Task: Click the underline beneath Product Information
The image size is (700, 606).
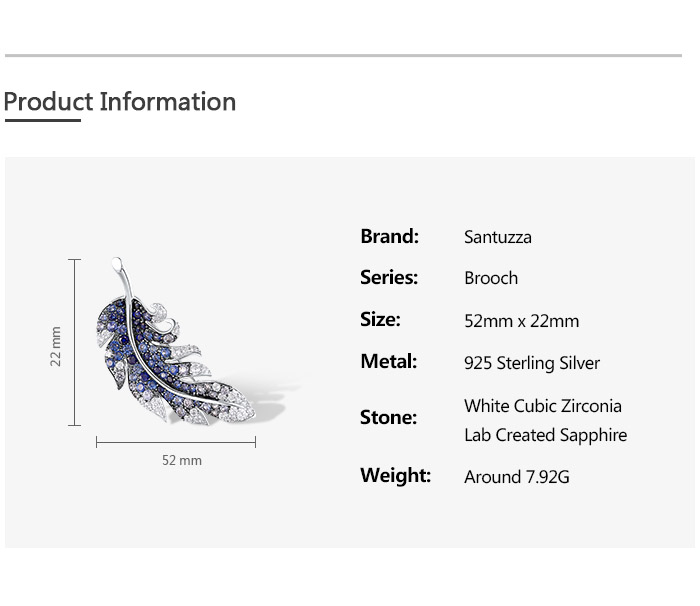Action: click(x=42, y=121)
